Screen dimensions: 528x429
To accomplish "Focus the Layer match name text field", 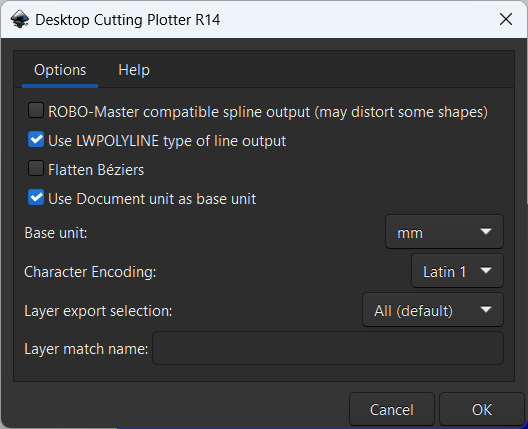I will (328, 348).
